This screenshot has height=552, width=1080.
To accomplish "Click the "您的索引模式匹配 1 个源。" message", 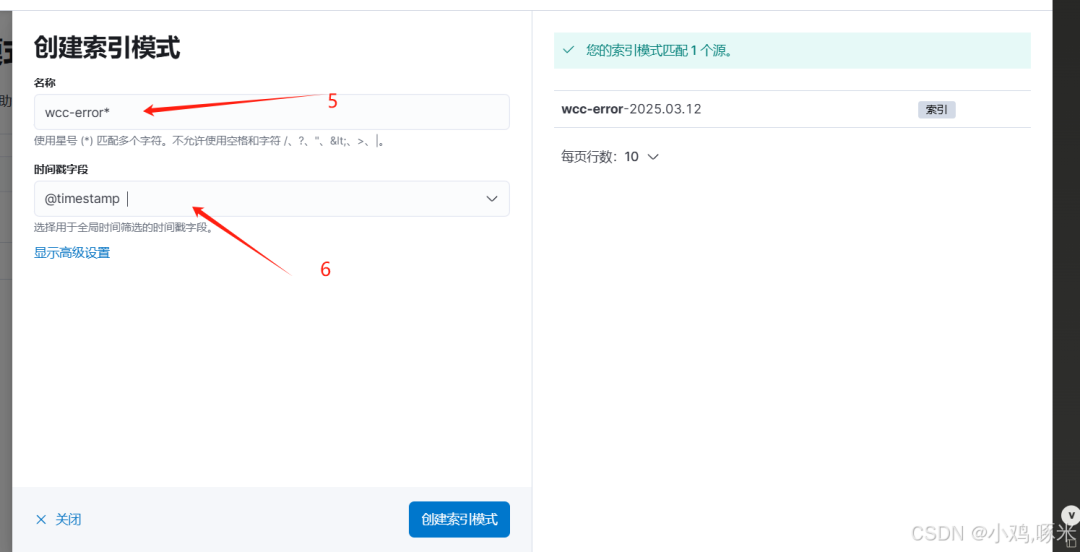I will [658, 50].
